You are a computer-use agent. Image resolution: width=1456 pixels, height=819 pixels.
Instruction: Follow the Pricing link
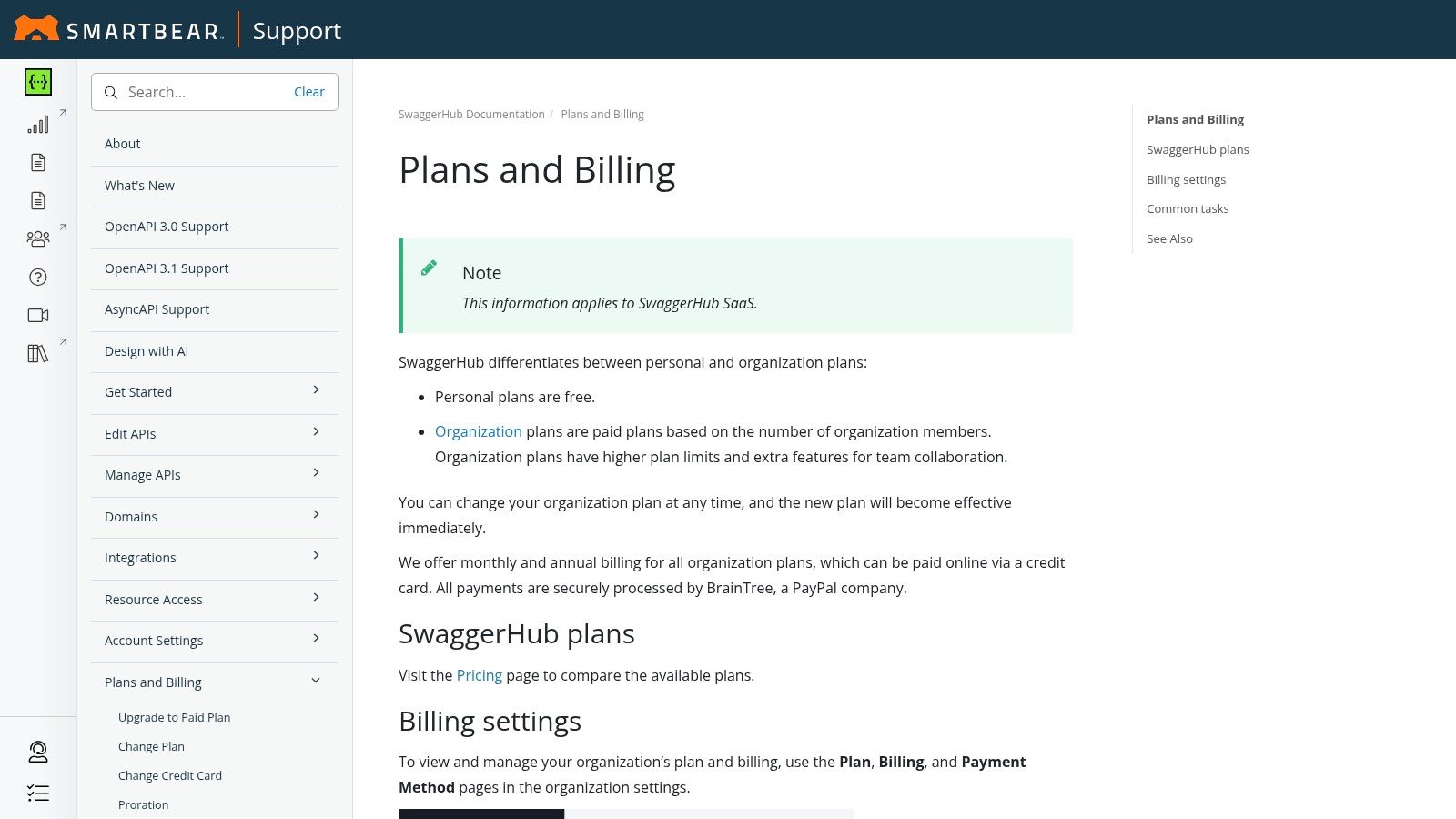coord(480,675)
